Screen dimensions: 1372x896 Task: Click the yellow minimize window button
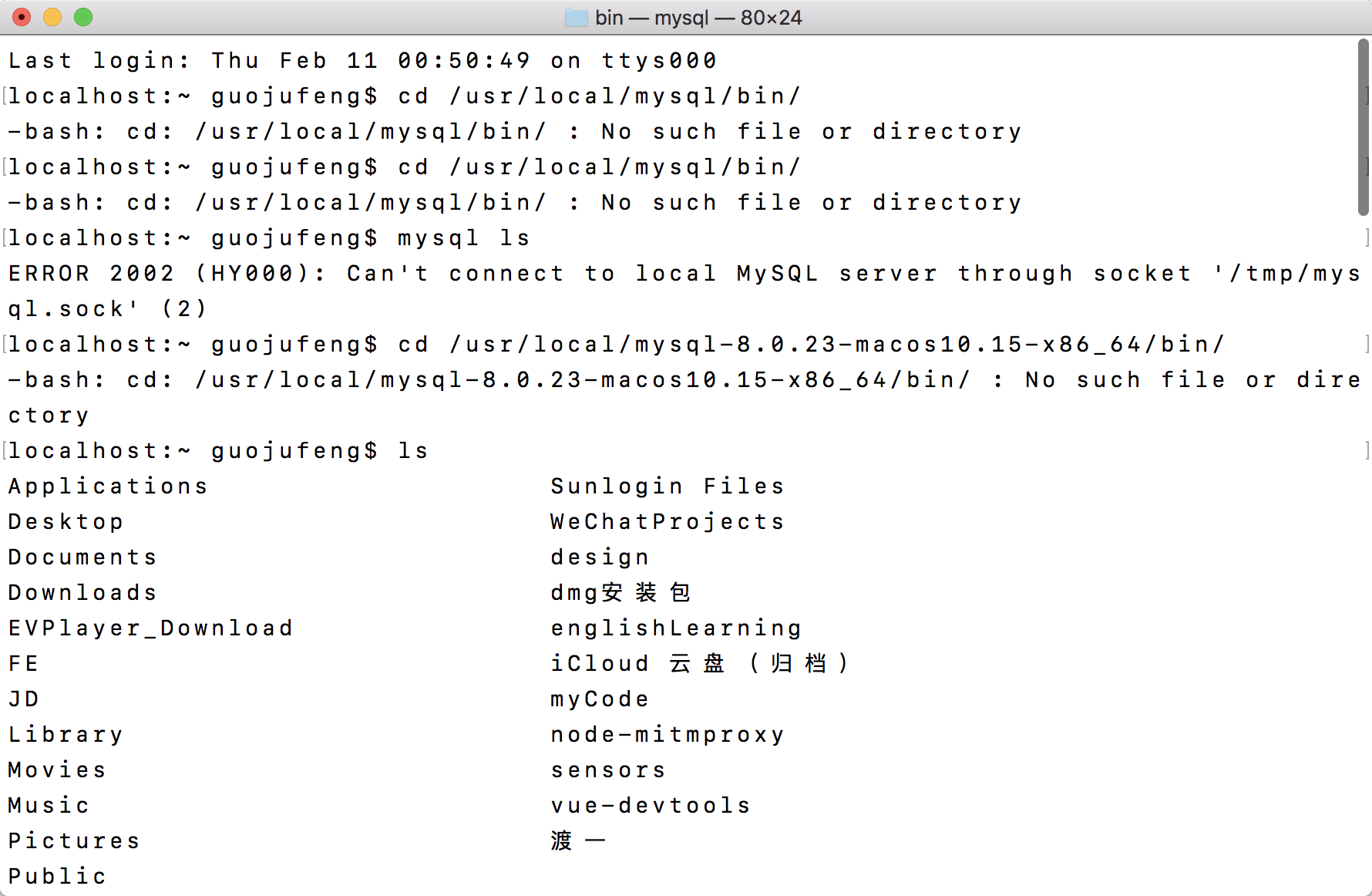pos(52,17)
